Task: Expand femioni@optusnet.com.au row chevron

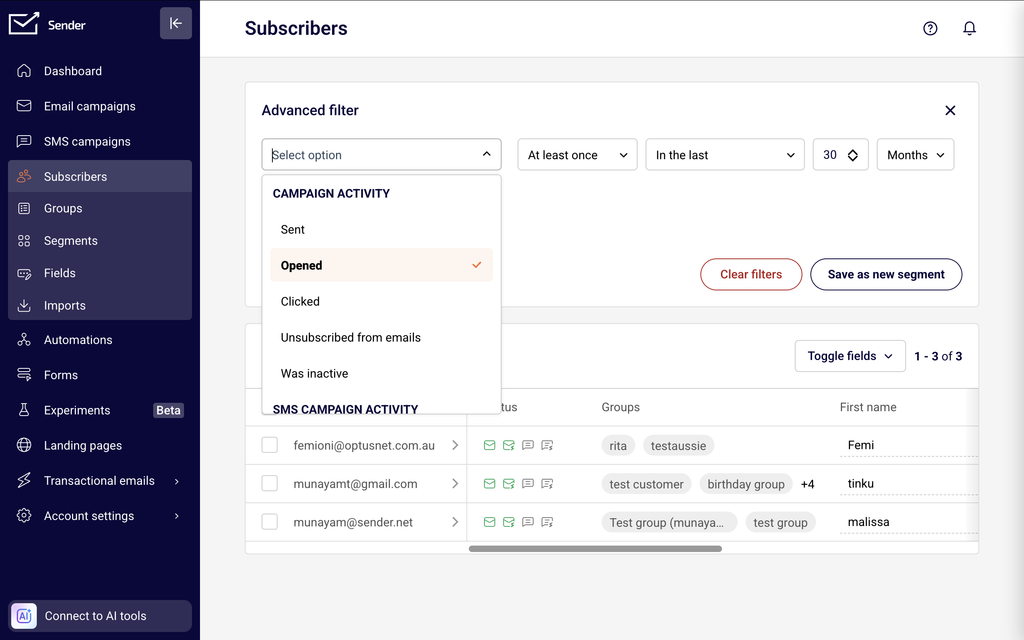Action: pyautogui.click(x=455, y=445)
